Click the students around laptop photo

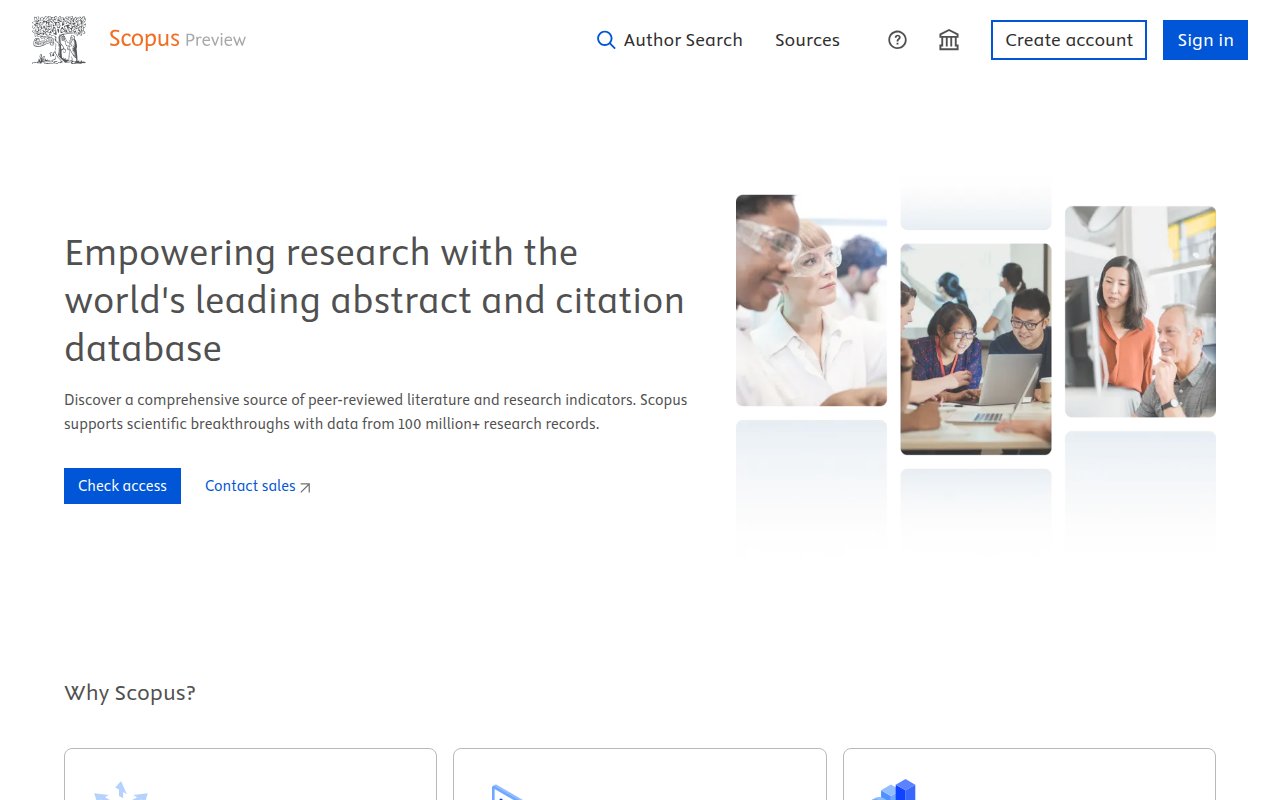pyautogui.click(x=976, y=349)
